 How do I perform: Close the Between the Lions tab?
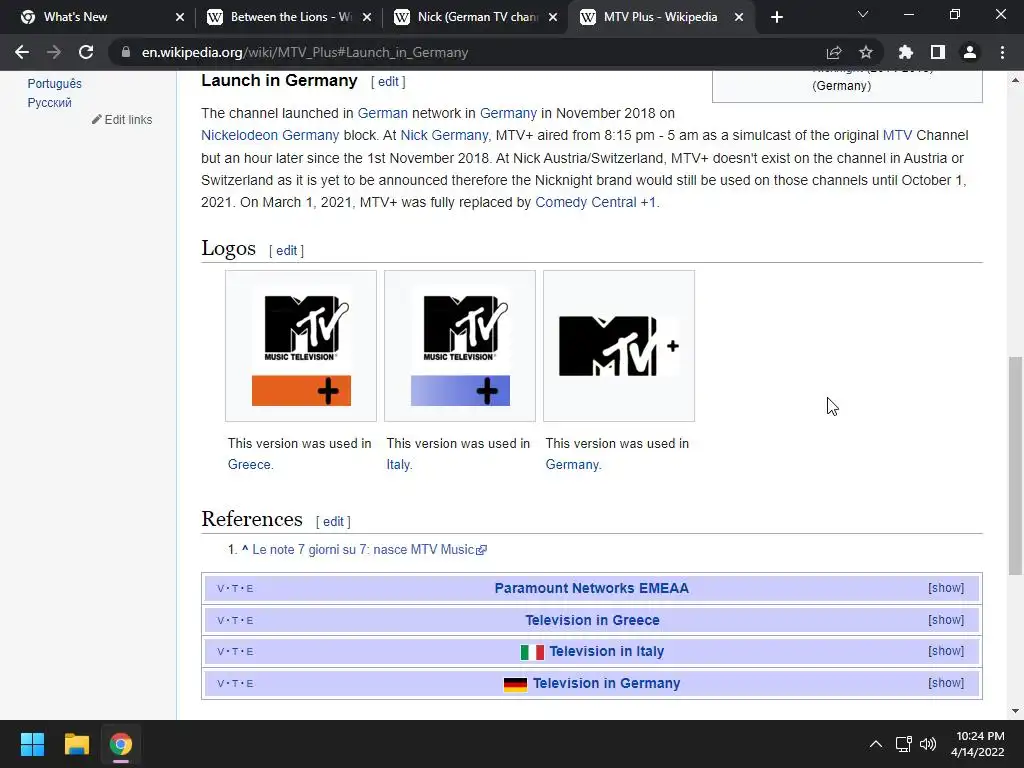tap(367, 17)
